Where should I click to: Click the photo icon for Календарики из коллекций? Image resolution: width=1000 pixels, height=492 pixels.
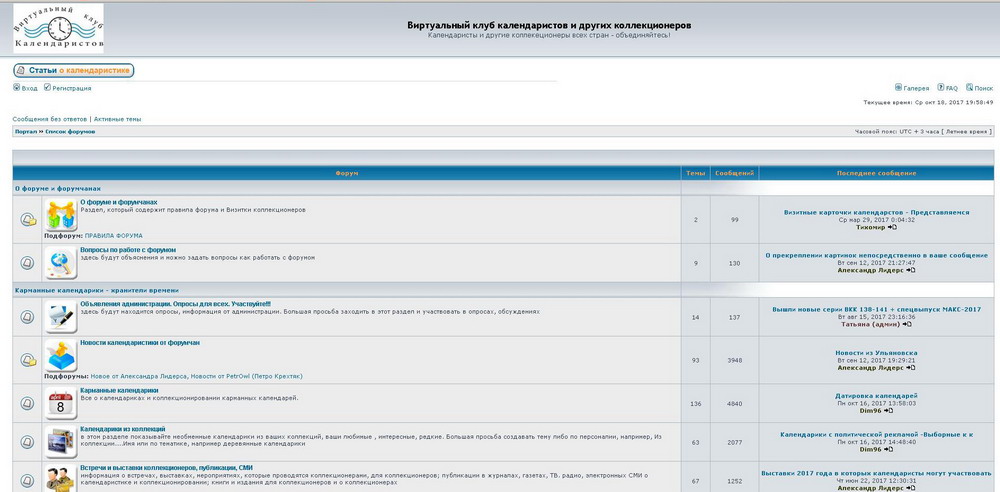61,441
